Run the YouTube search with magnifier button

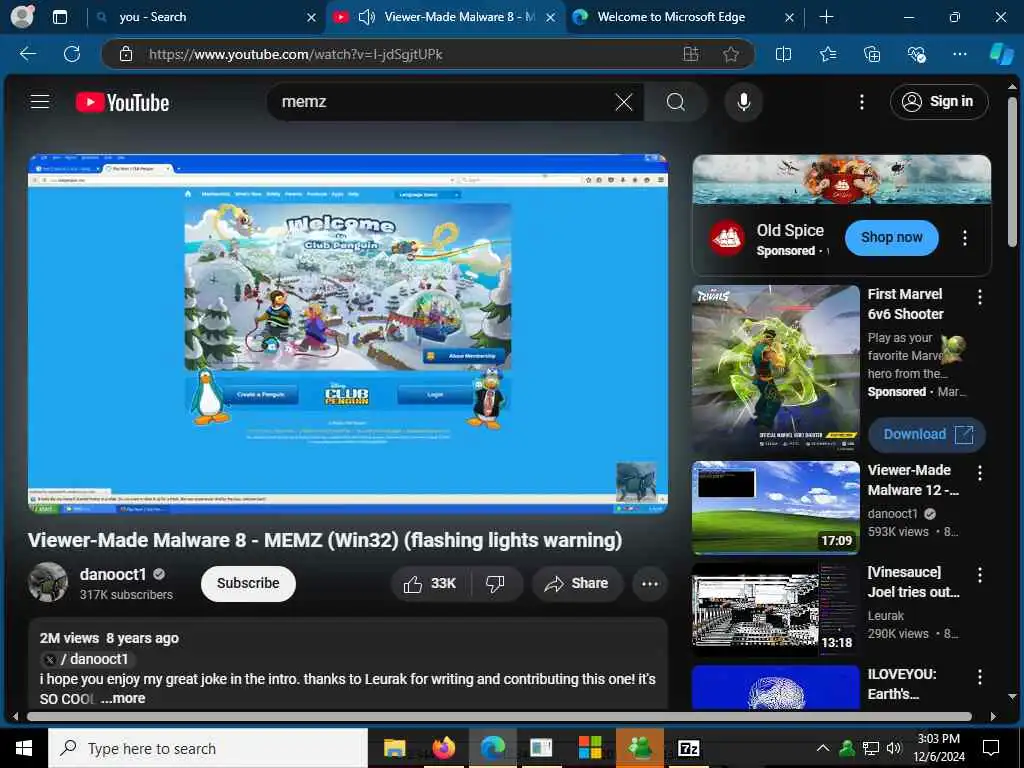[x=675, y=102]
